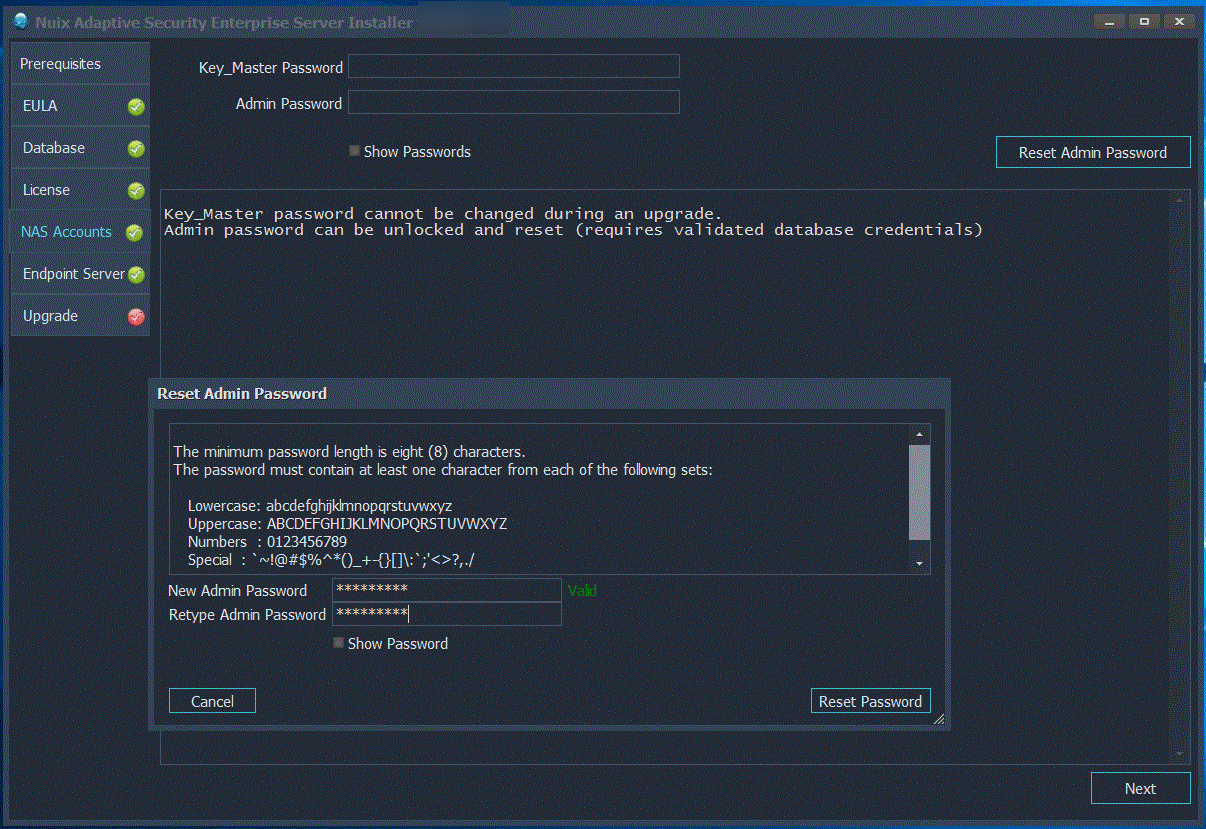Click the green check icon next to Endpoint Server

[136, 275]
